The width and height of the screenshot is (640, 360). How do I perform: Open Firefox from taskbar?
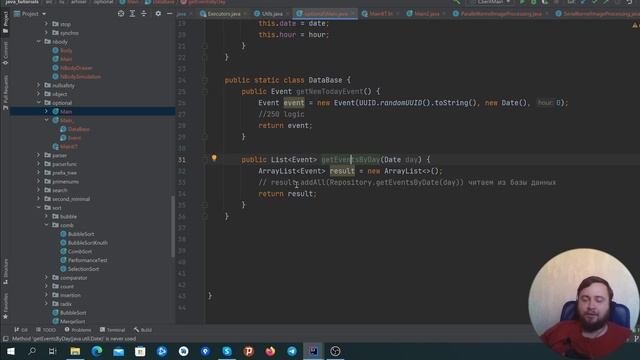pos(270,351)
